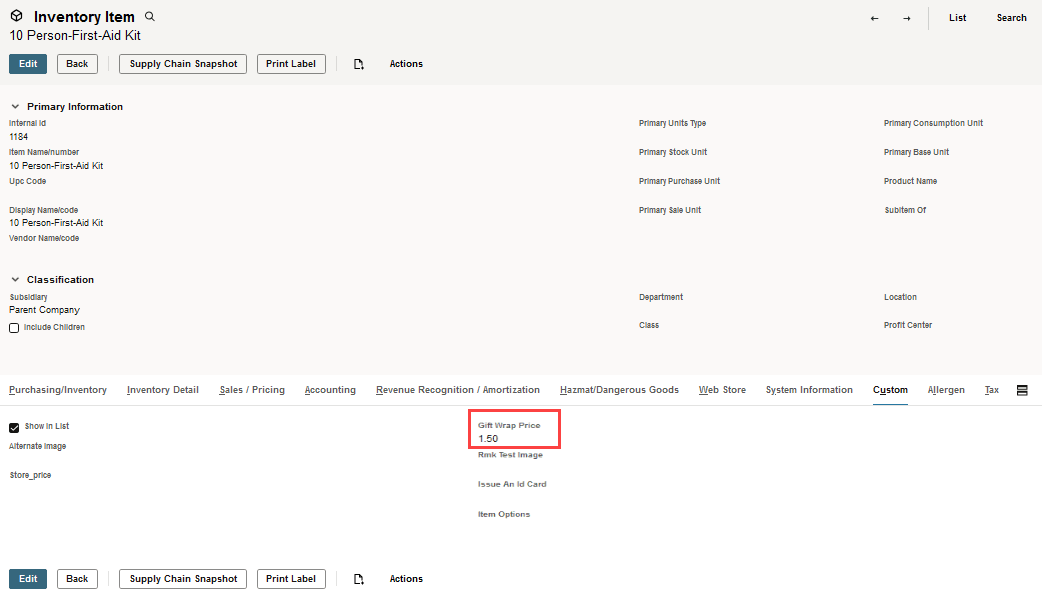1042x590 pixels.
Task: Open the List link
Action: [958, 18]
